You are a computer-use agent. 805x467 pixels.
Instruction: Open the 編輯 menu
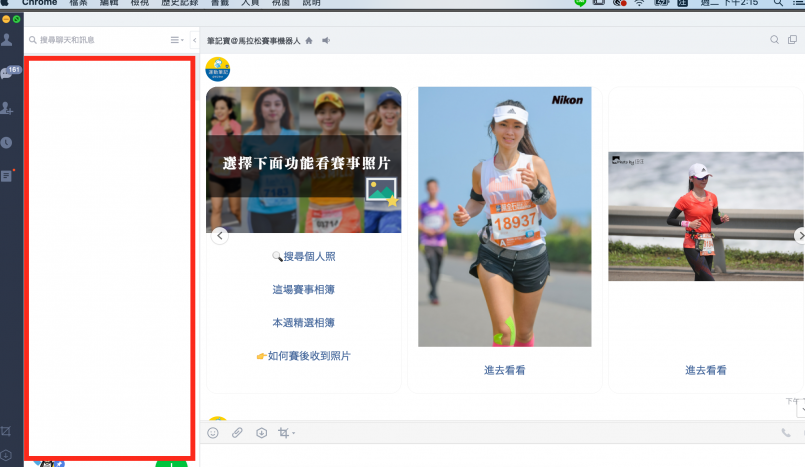coord(109,3)
